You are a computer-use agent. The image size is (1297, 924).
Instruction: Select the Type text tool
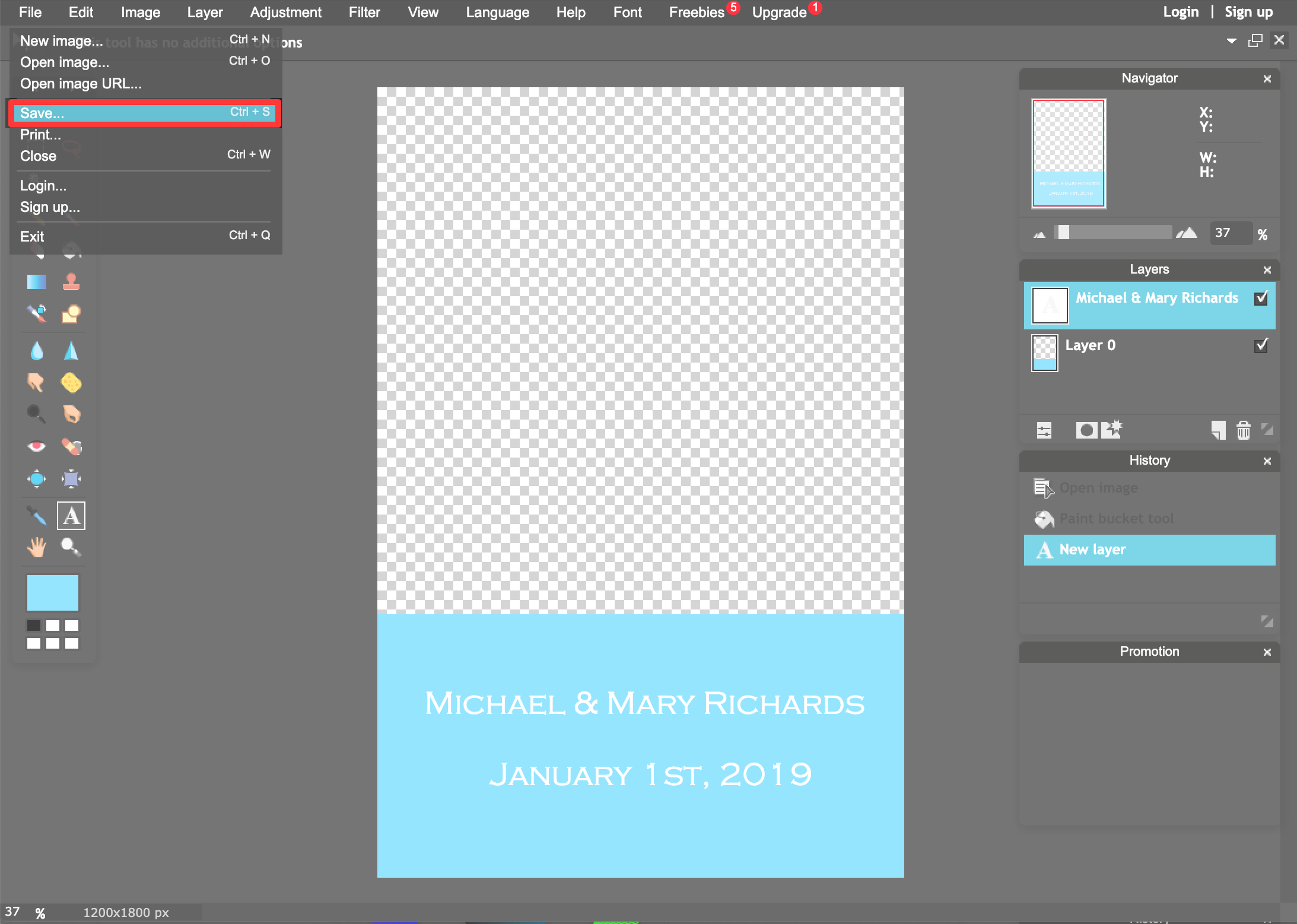click(x=71, y=516)
